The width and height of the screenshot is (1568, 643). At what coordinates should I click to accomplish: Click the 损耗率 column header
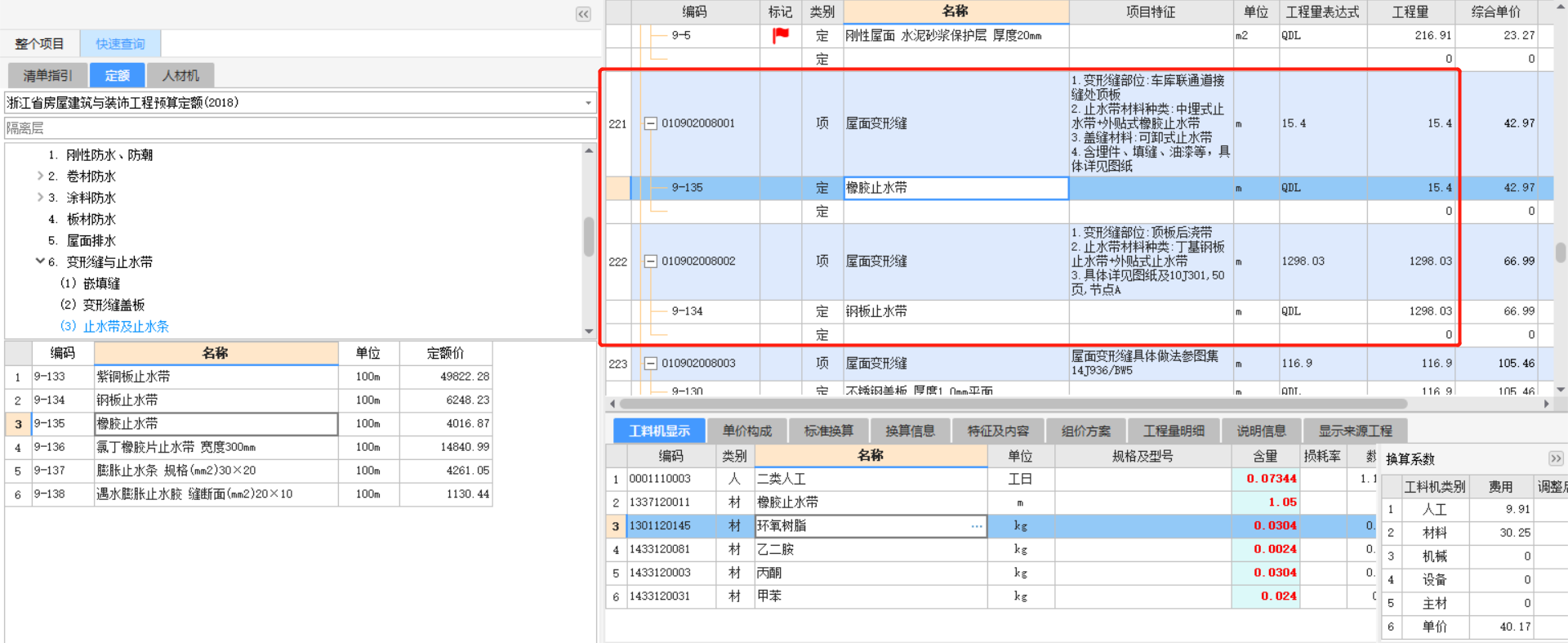point(1322,456)
